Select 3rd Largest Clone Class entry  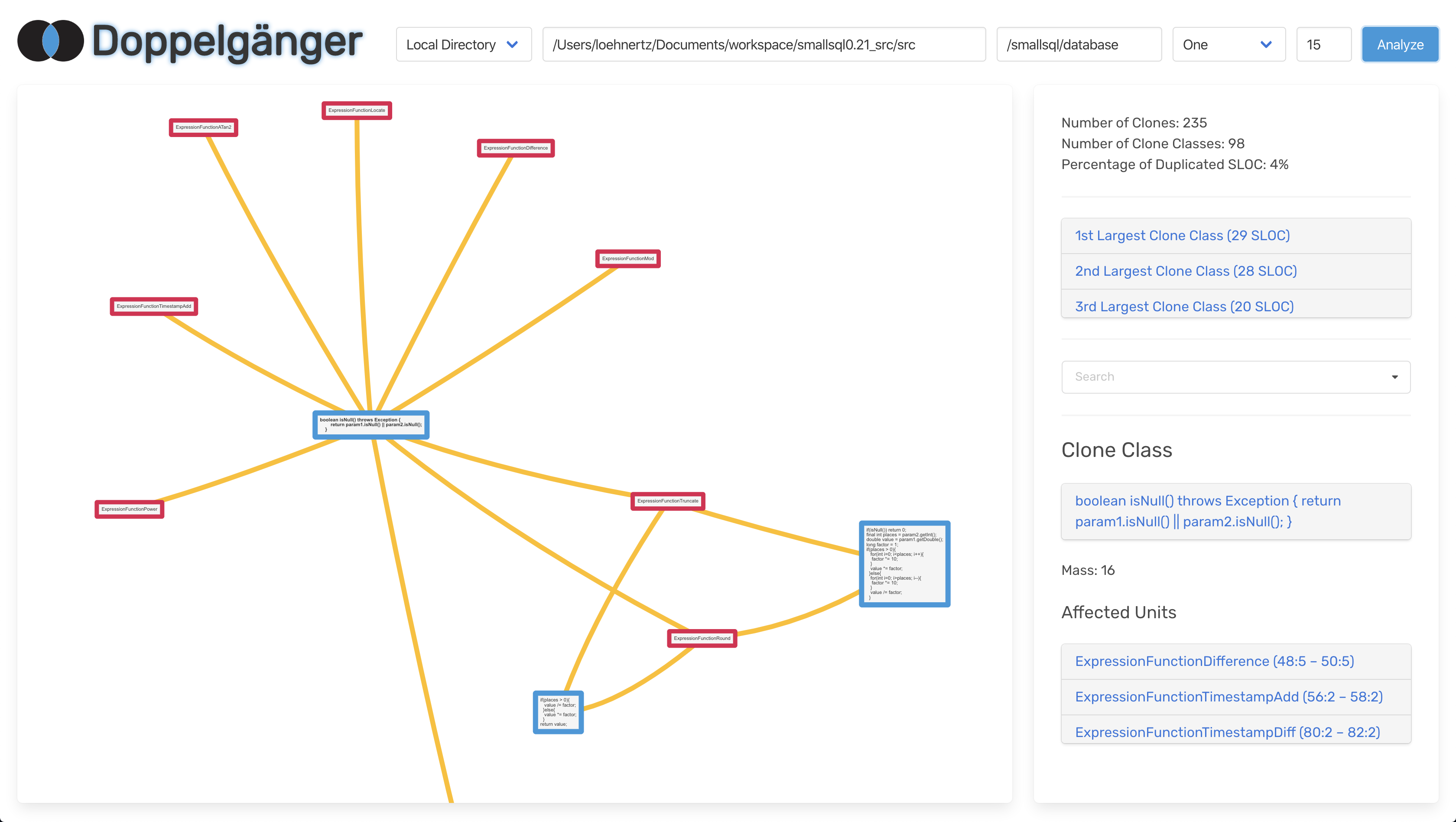(1184, 305)
